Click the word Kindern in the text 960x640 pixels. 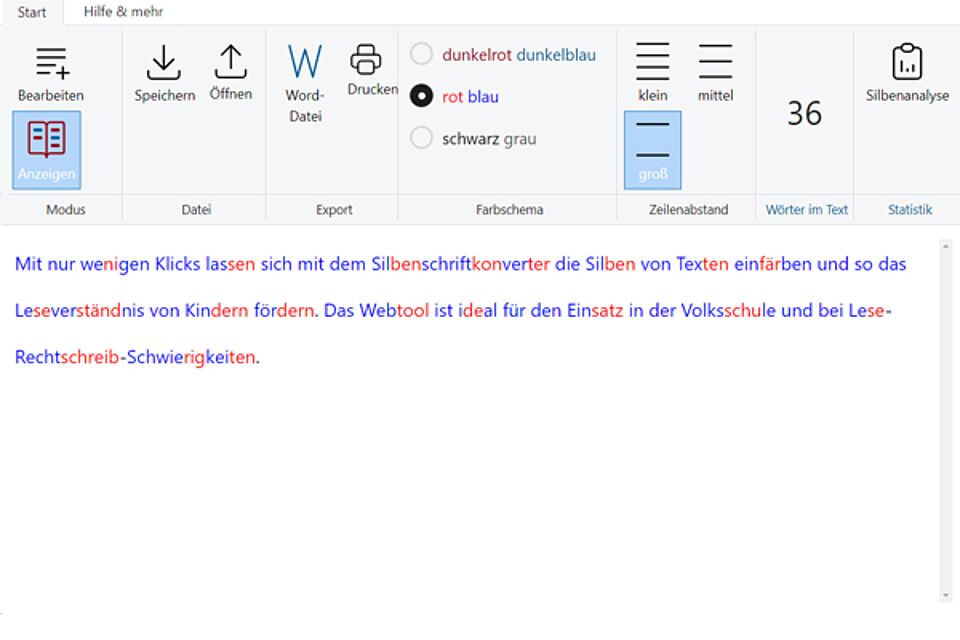click(217, 311)
